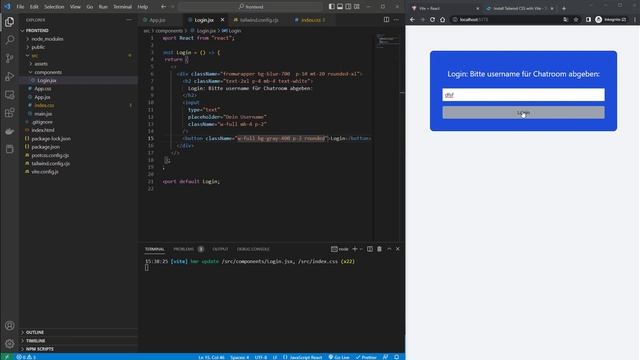Switch to the OUTPUT panel tab
Screen dimensions: 640x360
pos(220,249)
